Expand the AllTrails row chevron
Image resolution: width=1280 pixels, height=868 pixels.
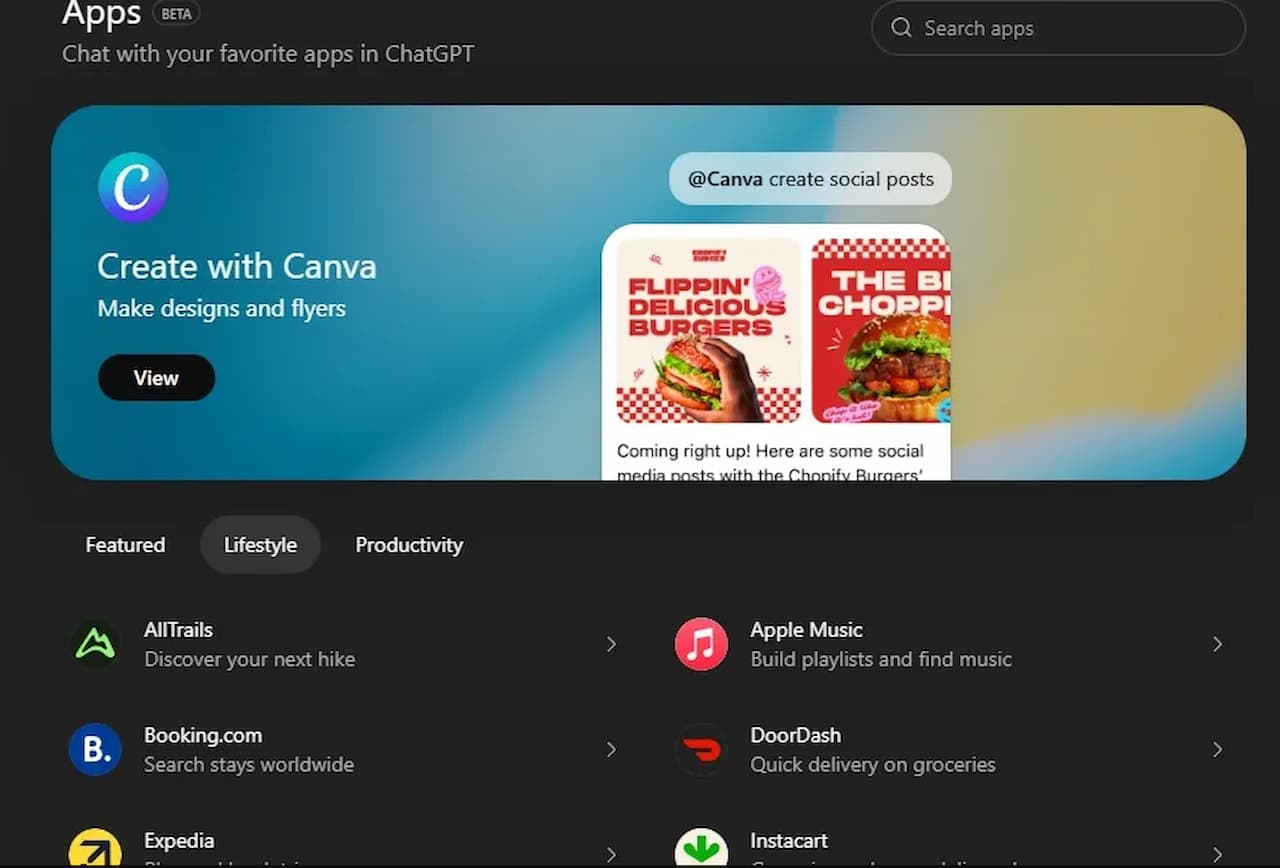611,644
